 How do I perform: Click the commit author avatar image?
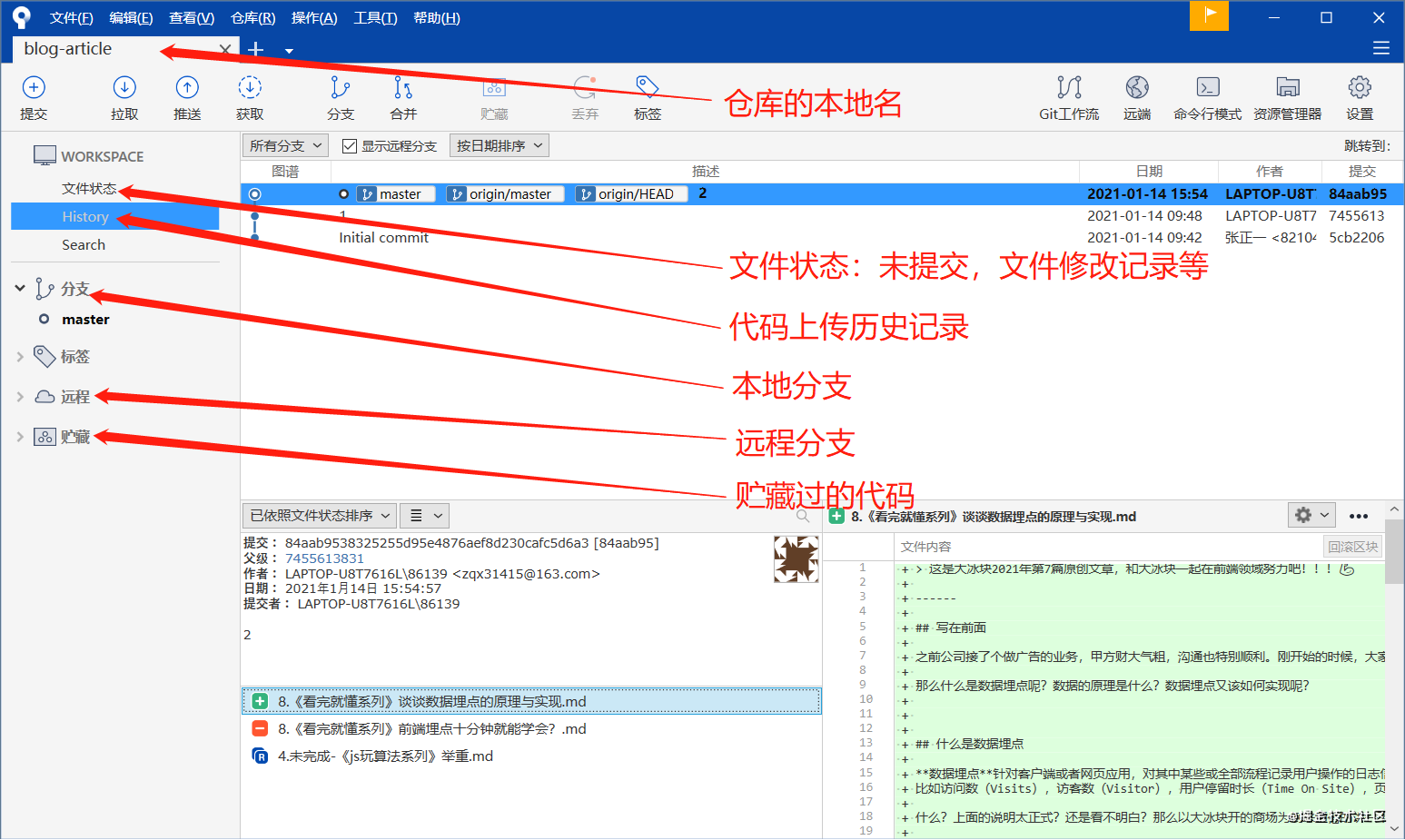point(796,558)
